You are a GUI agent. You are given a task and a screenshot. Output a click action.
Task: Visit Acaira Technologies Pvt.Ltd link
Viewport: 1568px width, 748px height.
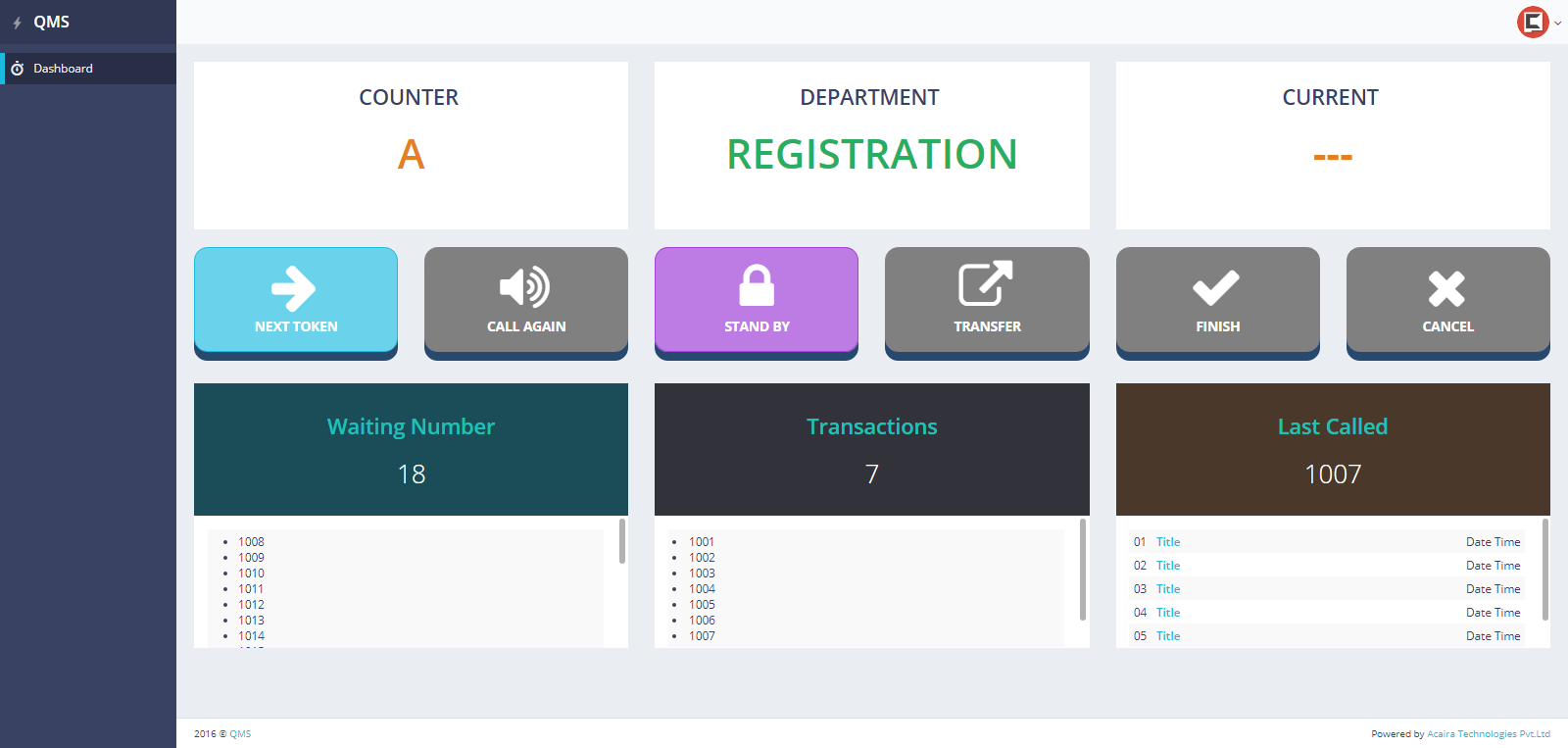[1488, 734]
